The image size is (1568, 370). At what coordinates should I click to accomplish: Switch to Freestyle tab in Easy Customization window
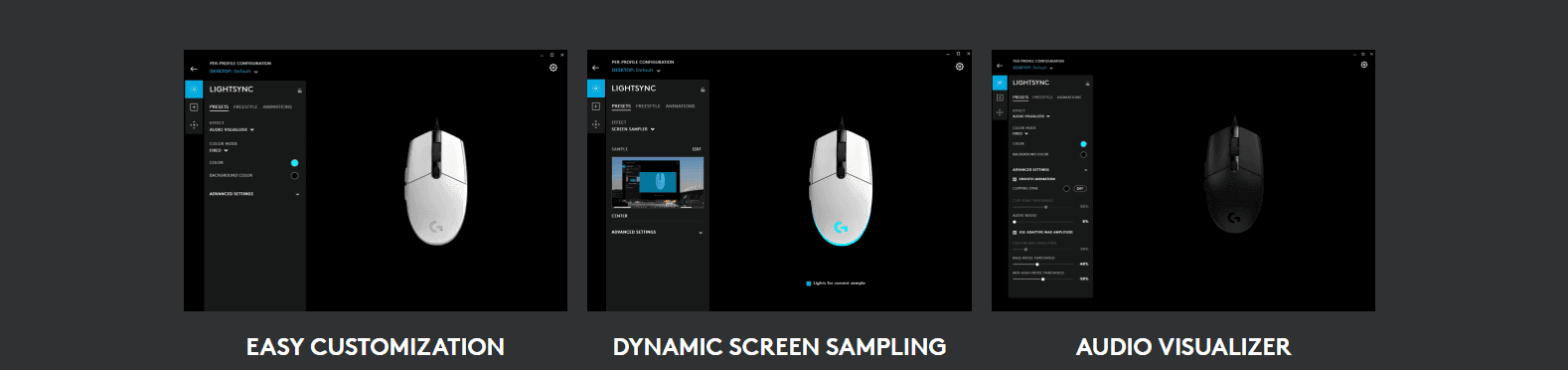[x=245, y=106]
